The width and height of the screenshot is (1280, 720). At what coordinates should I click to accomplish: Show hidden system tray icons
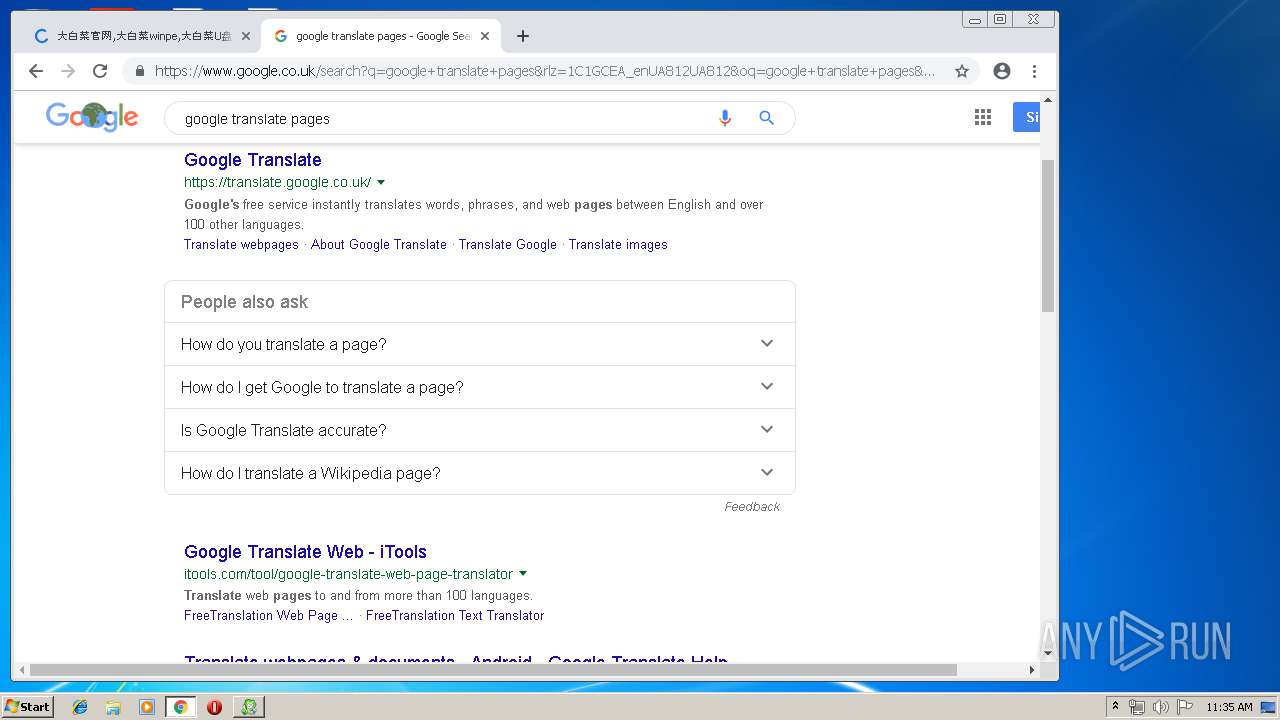pyautogui.click(x=1115, y=707)
